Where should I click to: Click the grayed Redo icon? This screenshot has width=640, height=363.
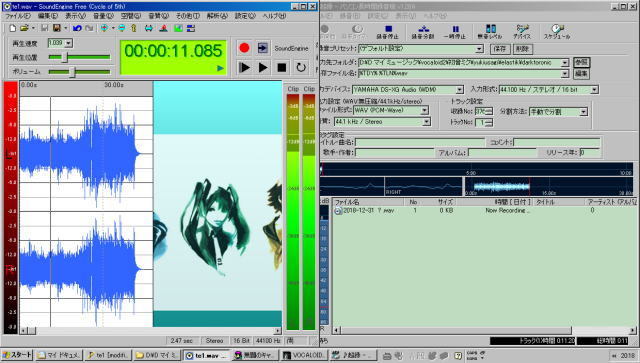[89, 28]
